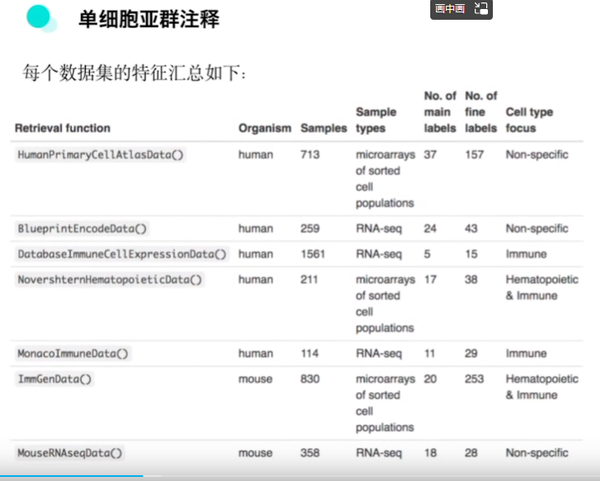Image resolution: width=600 pixels, height=481 pixels.
Task: Select the No. of main labels header
Action: click(x=440, y=112)
